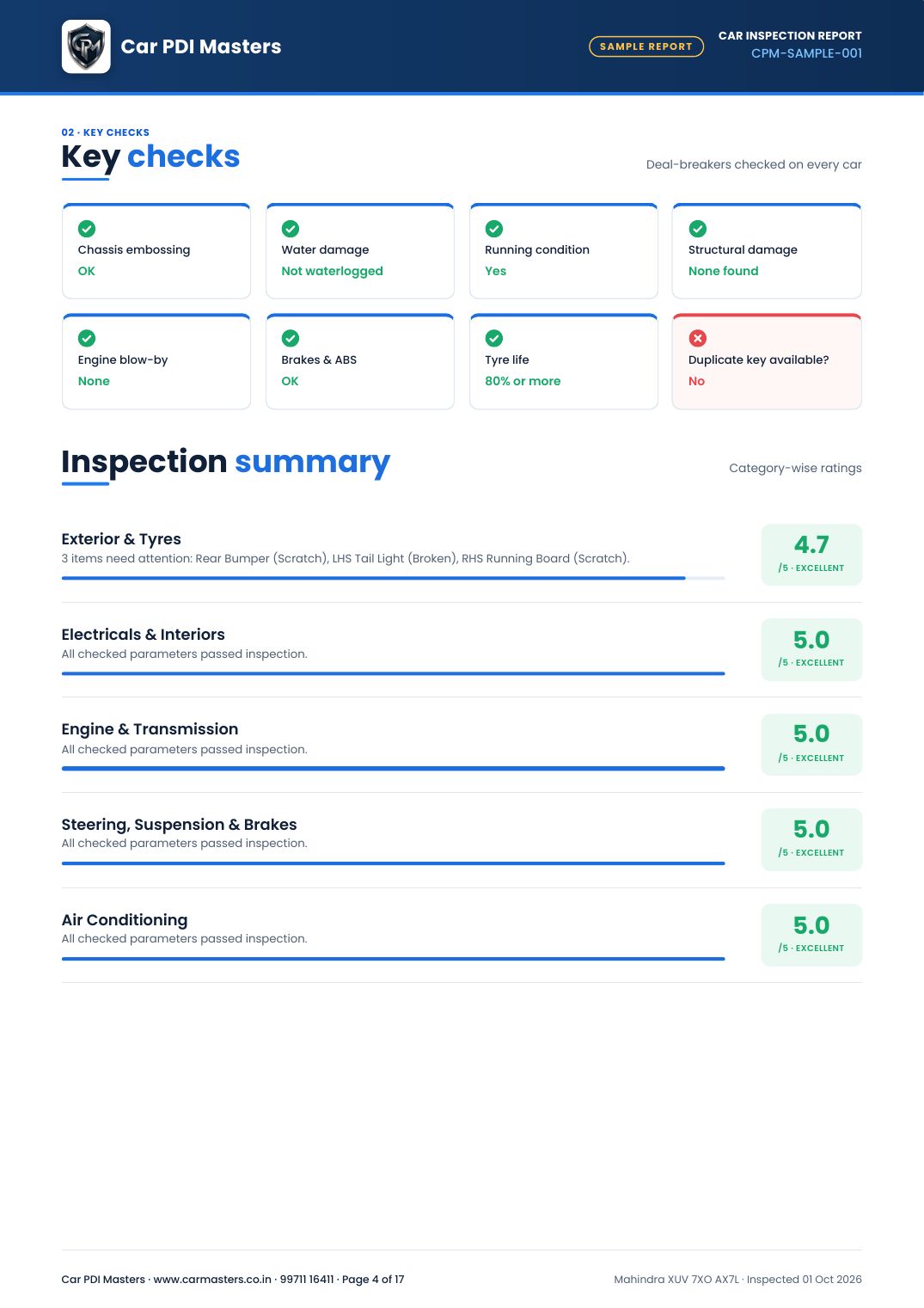Click the Engine & Transmission 5.0 rating badge

(x=811, y=745)
